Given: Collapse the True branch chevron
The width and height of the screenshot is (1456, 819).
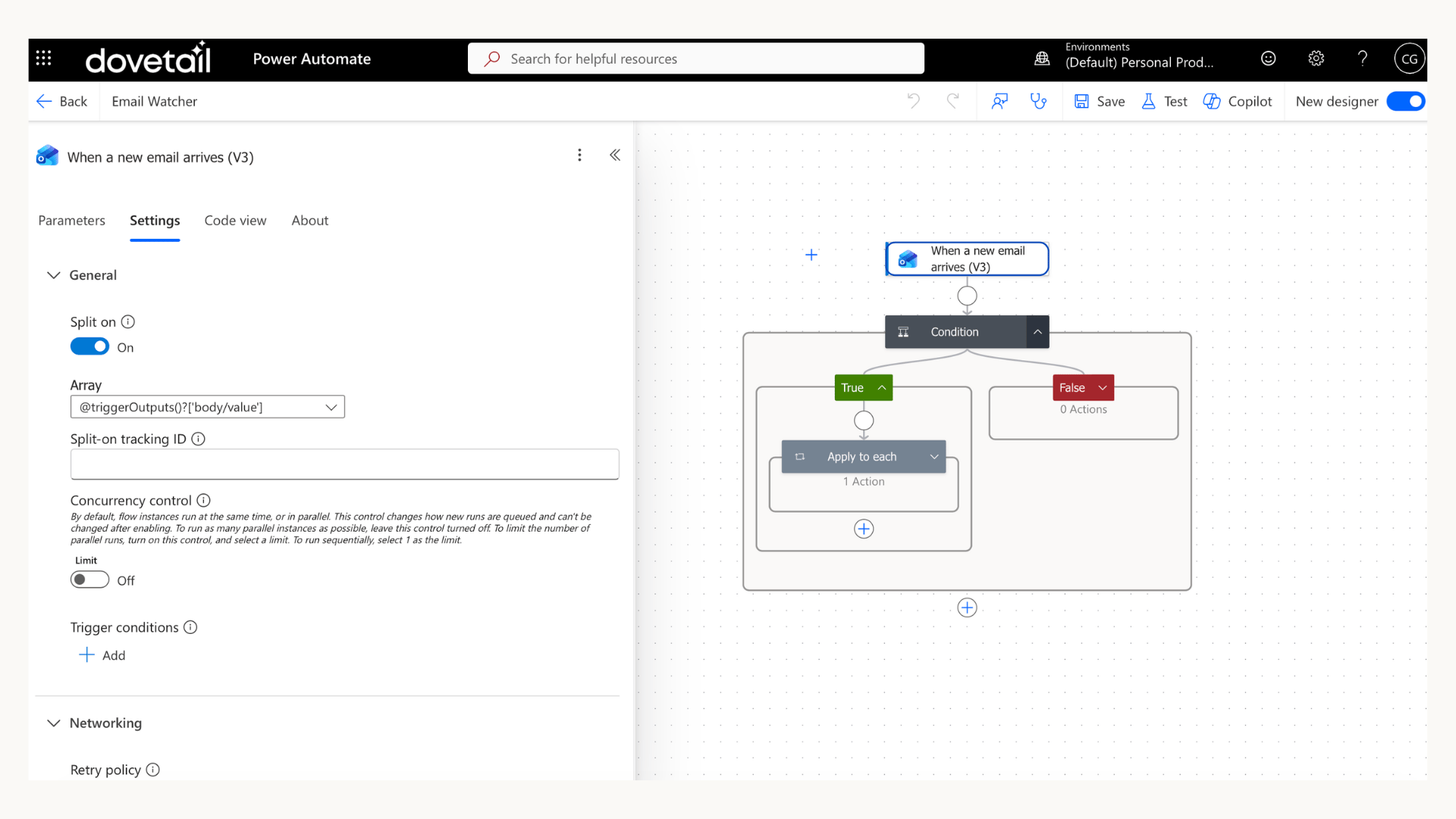Looking at the screenshot, I should point(881,388).
